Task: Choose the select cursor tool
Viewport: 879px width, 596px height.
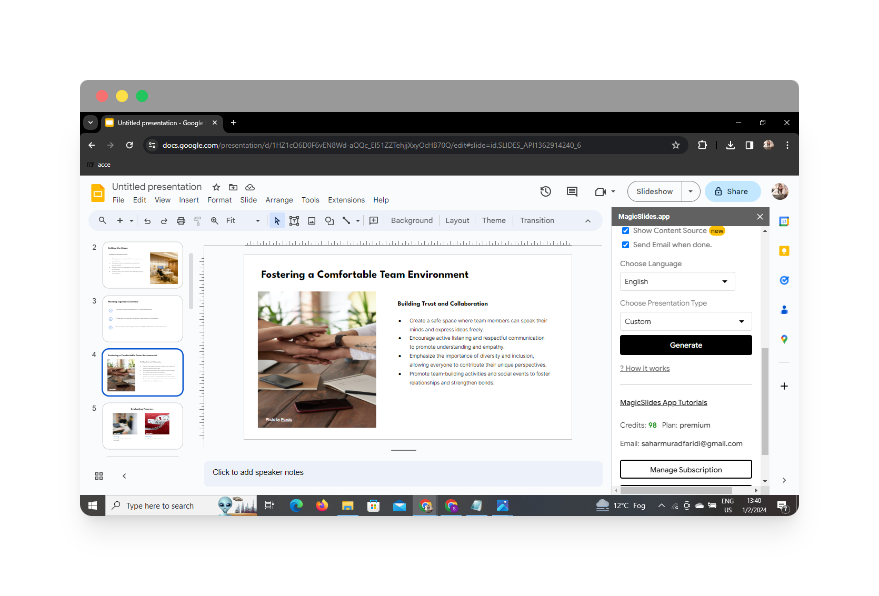Action: [x=277, y=221]
